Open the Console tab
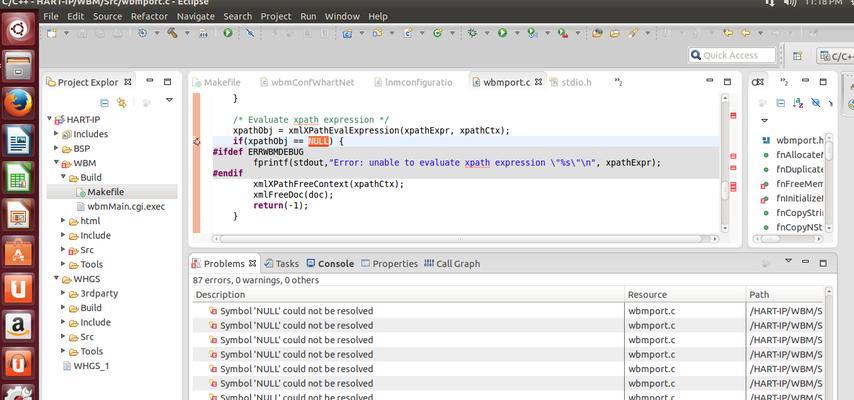Viewport: 854px width, 400px height. (330, 263)
